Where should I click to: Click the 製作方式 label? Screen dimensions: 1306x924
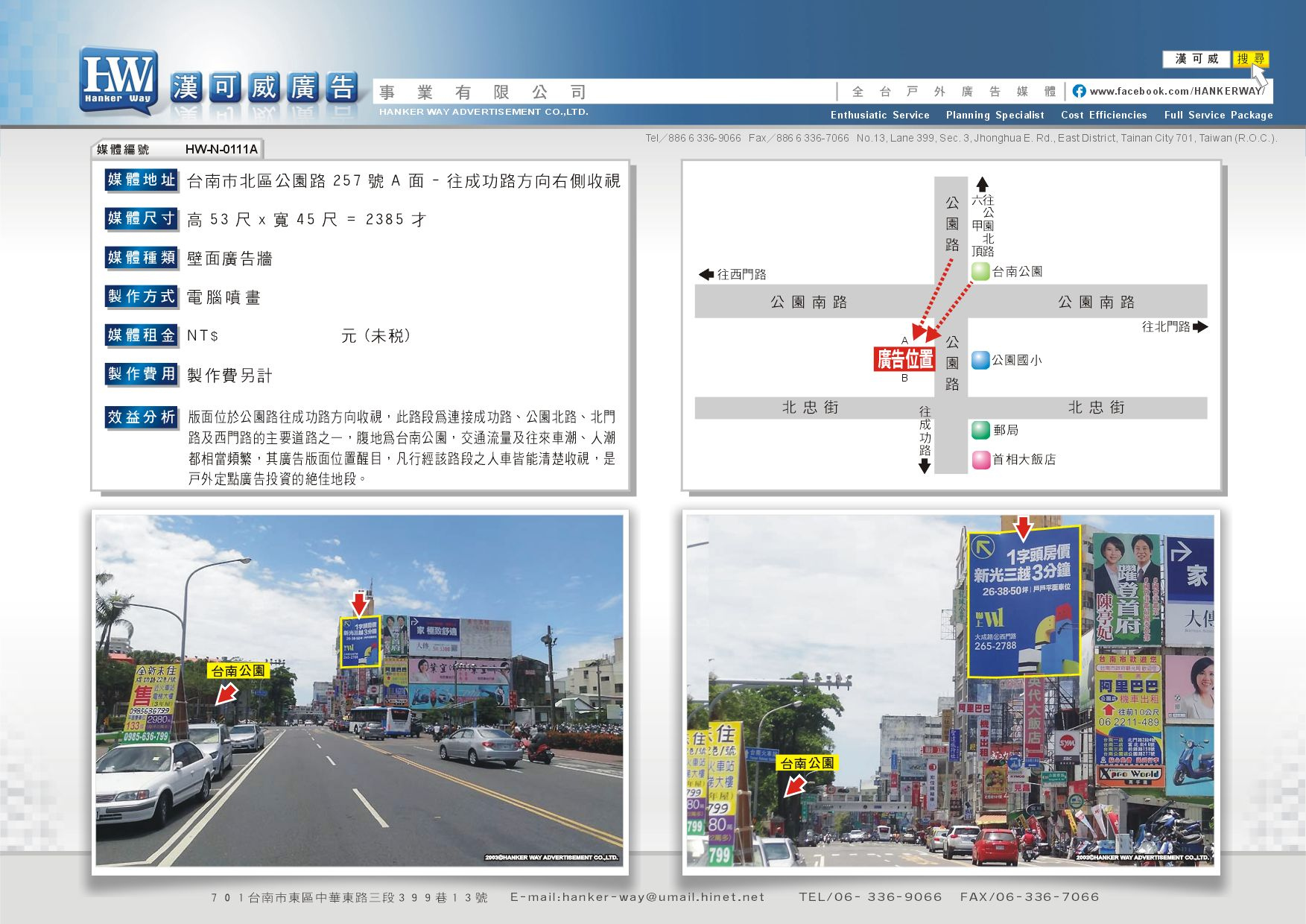[x=142, y=297]
